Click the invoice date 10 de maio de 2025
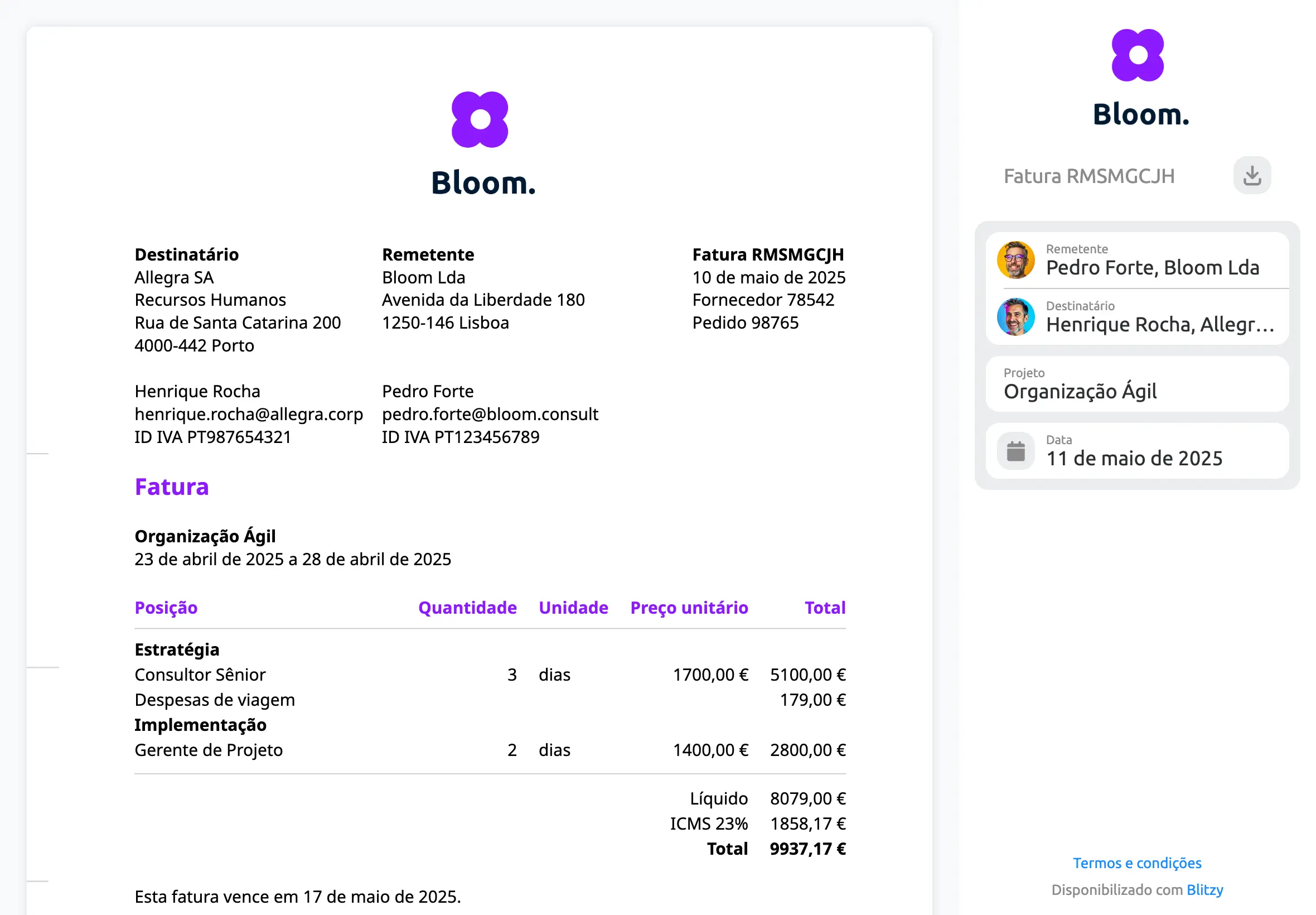This screenshot has height=915, width=1316. click(768, 277)
